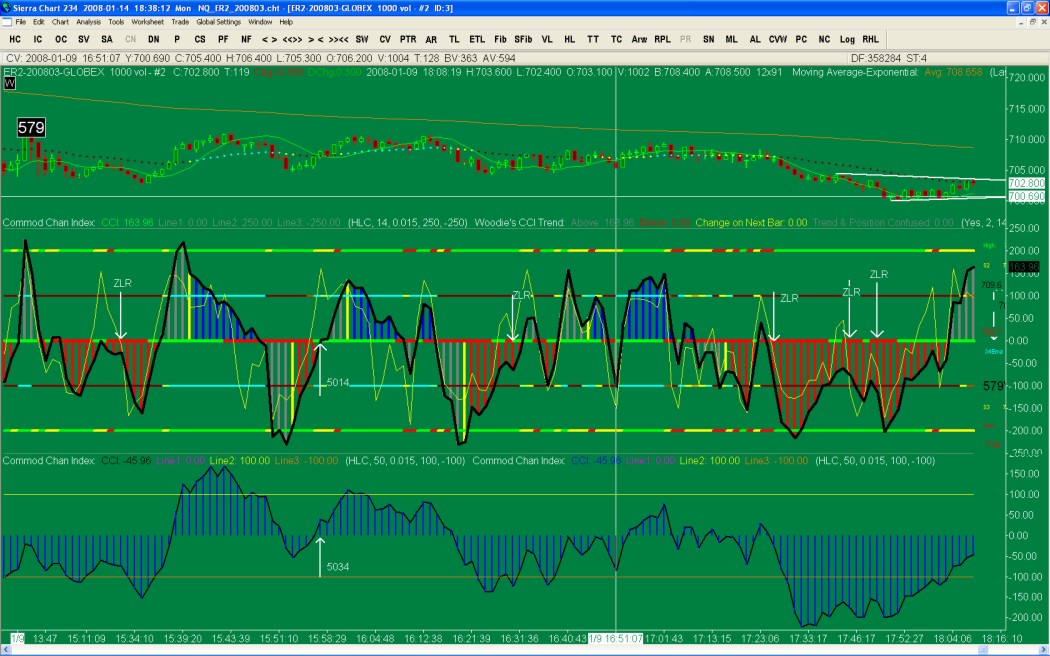Open the Window menu
The image size is (1050, 656).
click(260, 22)
